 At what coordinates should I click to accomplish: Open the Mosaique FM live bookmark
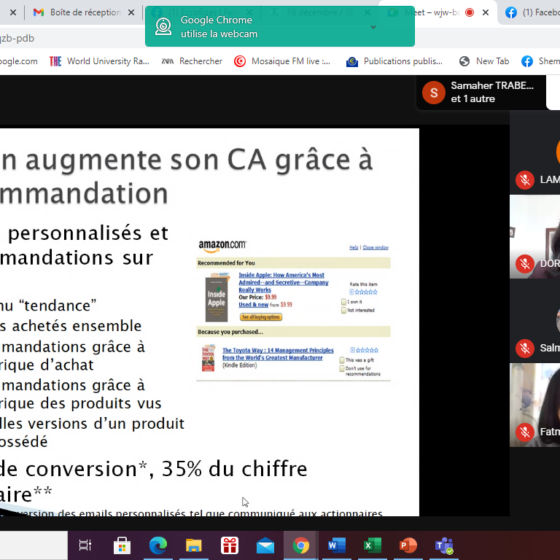coord(282,61)
